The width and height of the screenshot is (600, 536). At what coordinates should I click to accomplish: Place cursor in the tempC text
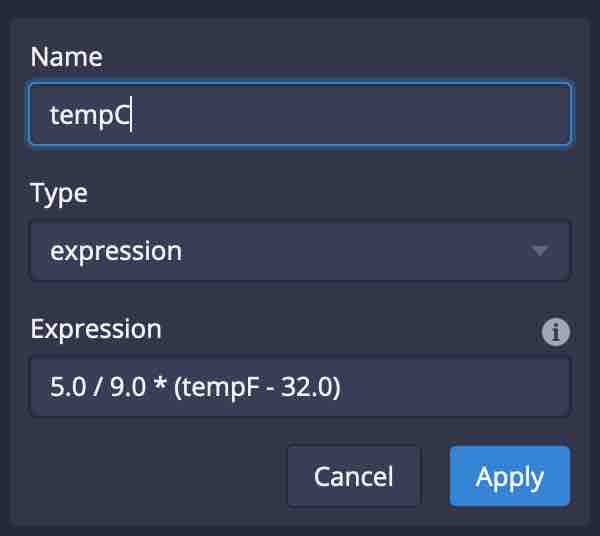click(90, 115)
